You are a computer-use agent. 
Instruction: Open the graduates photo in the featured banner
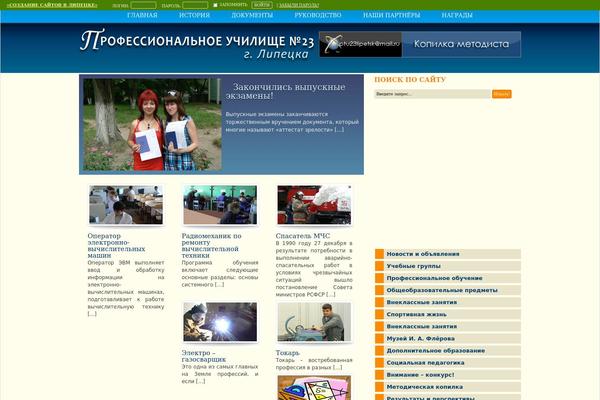[152, 124]
